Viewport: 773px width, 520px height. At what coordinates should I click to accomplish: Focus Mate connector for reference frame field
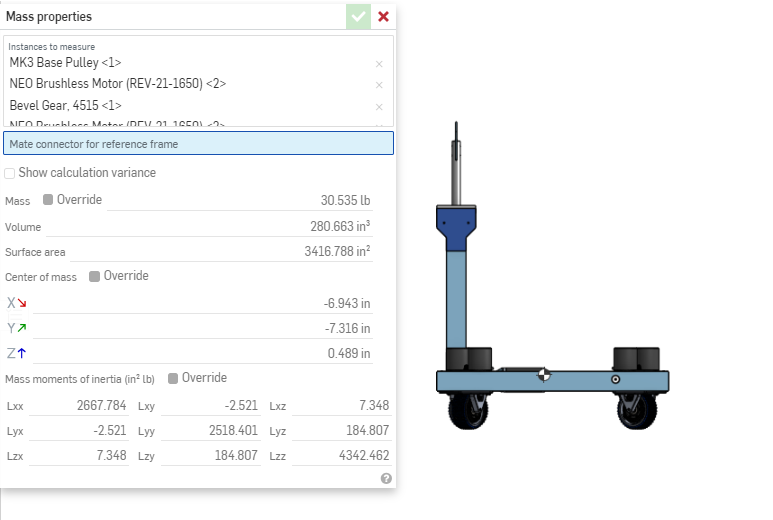[x=198, y=143]
